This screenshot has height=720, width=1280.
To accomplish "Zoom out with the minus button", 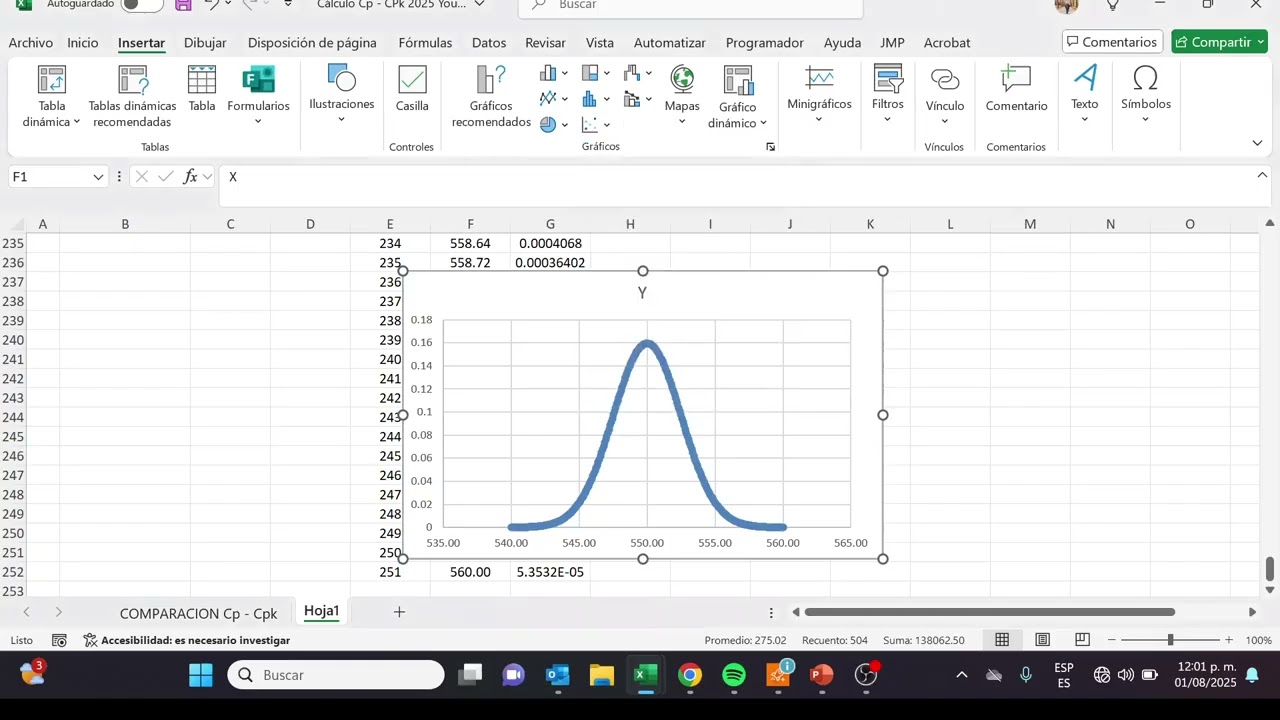I will (x=1112, y=640).
